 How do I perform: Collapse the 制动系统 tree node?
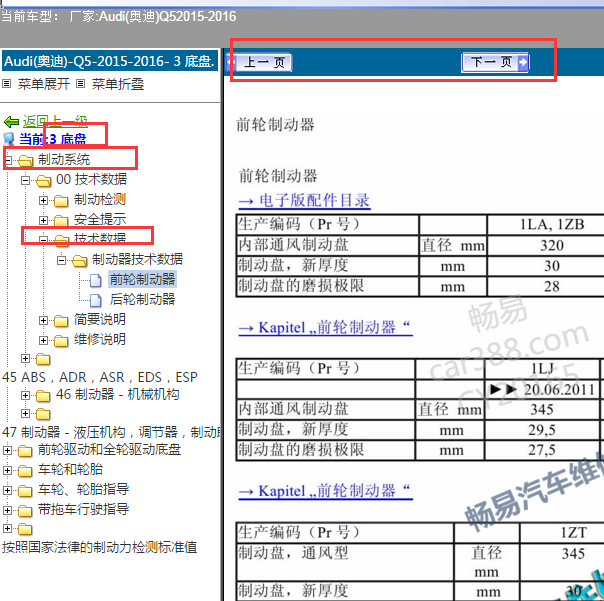click(x=8, y=159)
